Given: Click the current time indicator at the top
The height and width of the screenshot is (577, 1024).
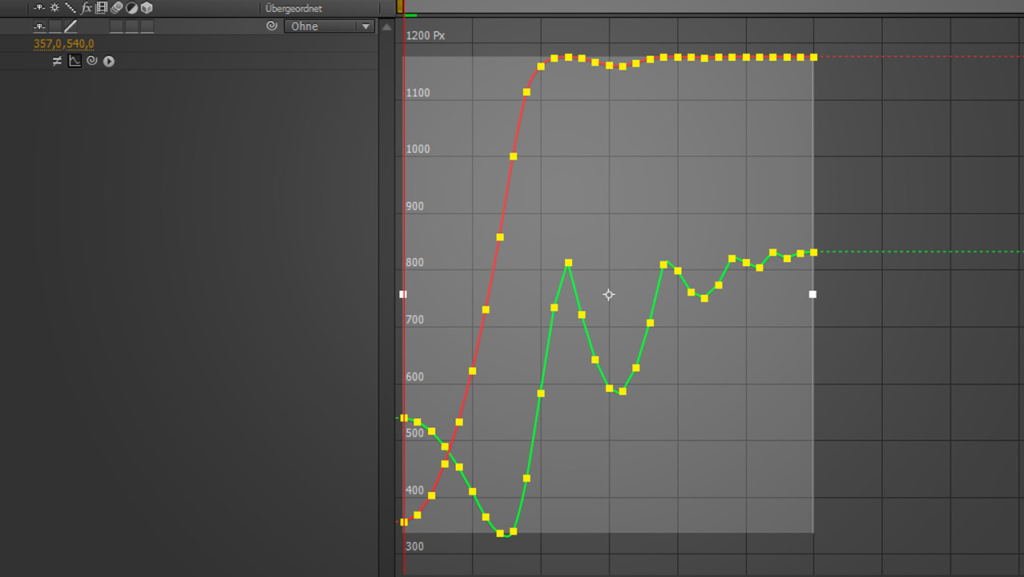Looking at the screenshot, I should point(400,6).
